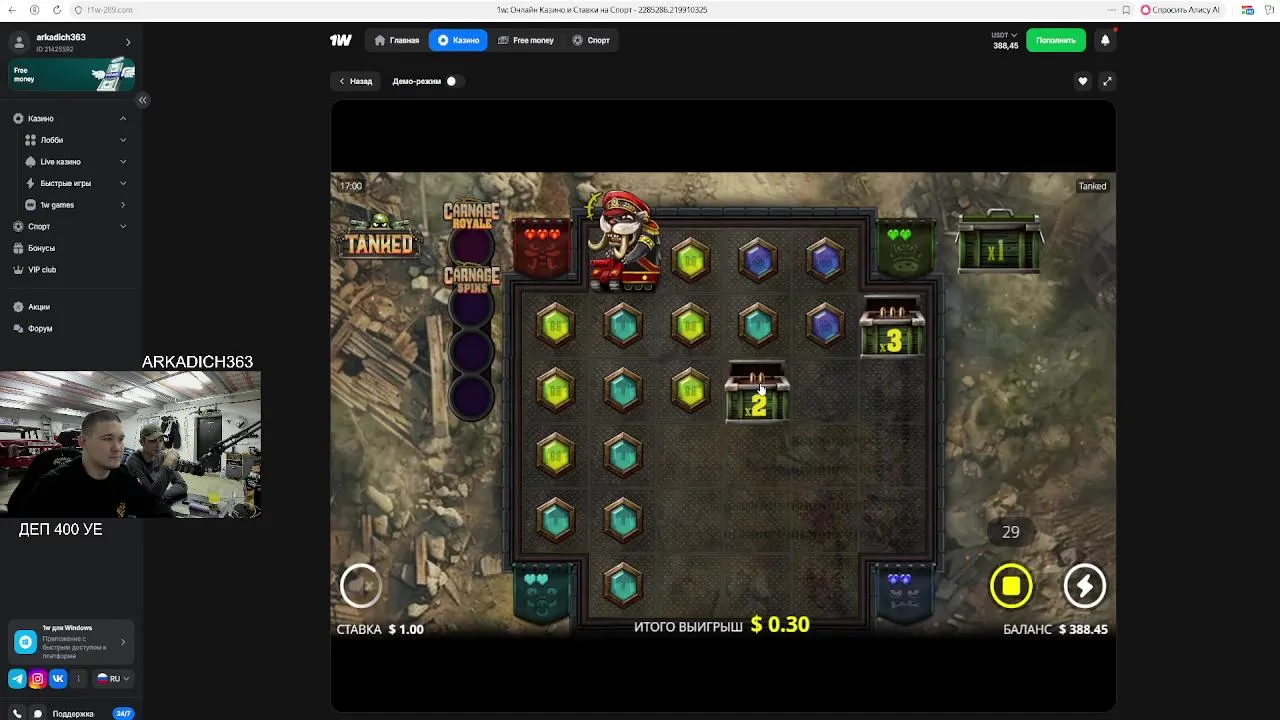
Task: Show more social links menu
Action: coord(78,678)
